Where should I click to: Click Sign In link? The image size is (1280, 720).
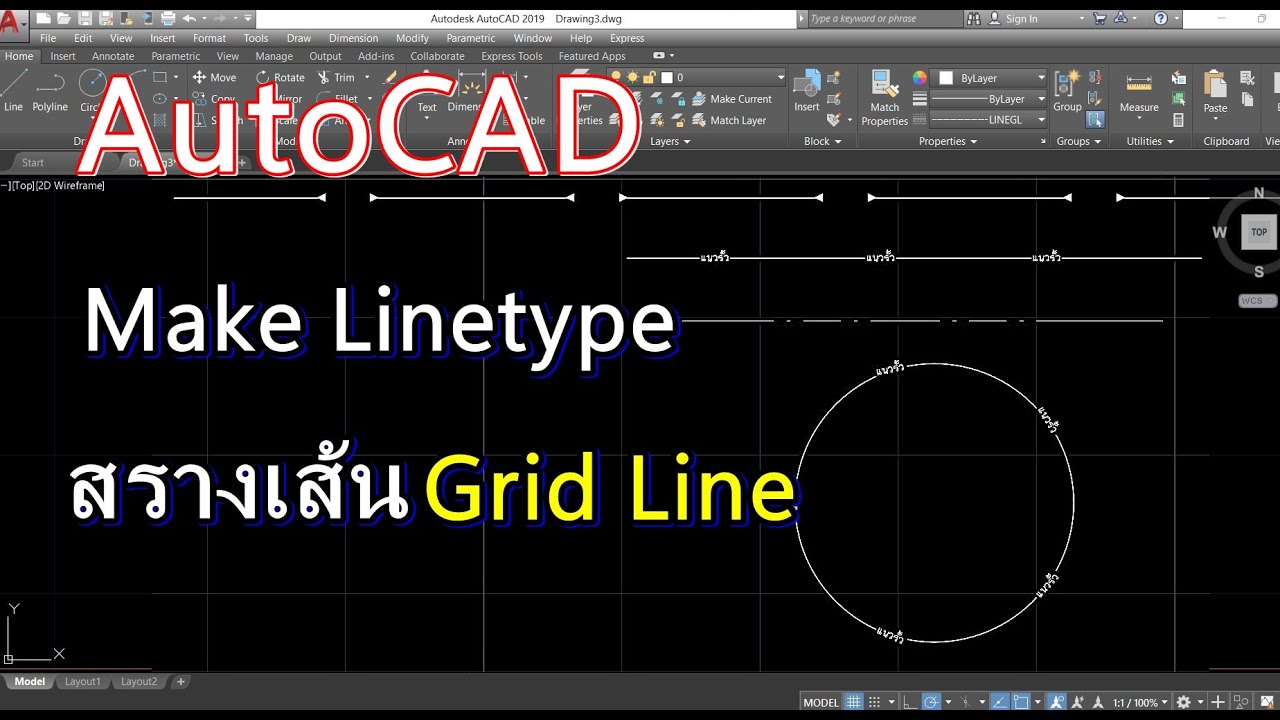coord(1021,18)
